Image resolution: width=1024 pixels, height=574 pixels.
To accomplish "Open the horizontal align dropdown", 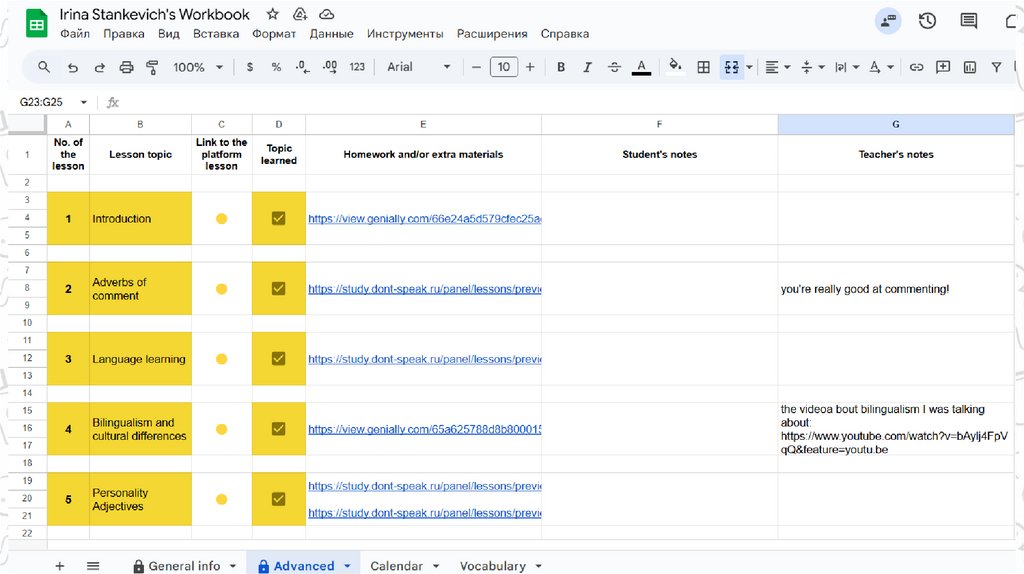I will (777, 67).
